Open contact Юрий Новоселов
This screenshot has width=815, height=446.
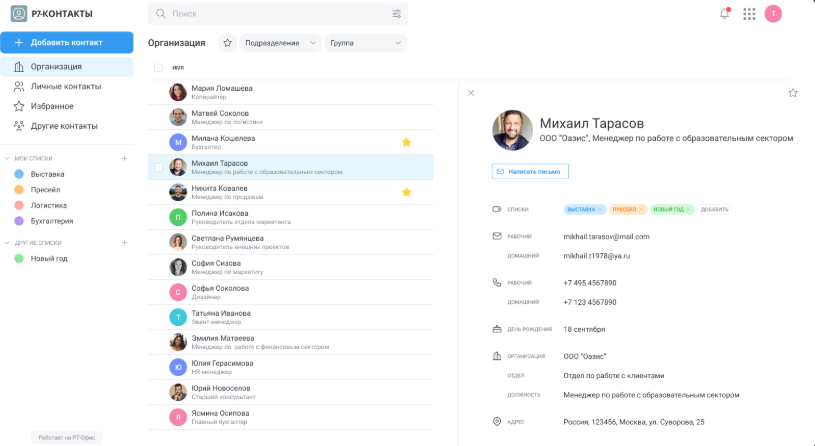pyautogui.click(x=291, y=392)
